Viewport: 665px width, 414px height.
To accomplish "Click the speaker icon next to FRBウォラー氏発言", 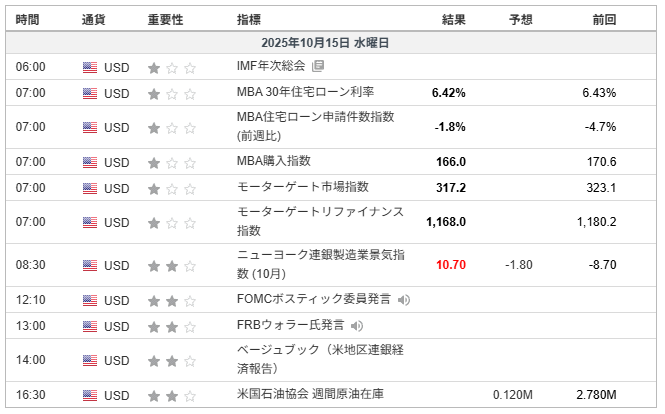I will coord(357,325).
